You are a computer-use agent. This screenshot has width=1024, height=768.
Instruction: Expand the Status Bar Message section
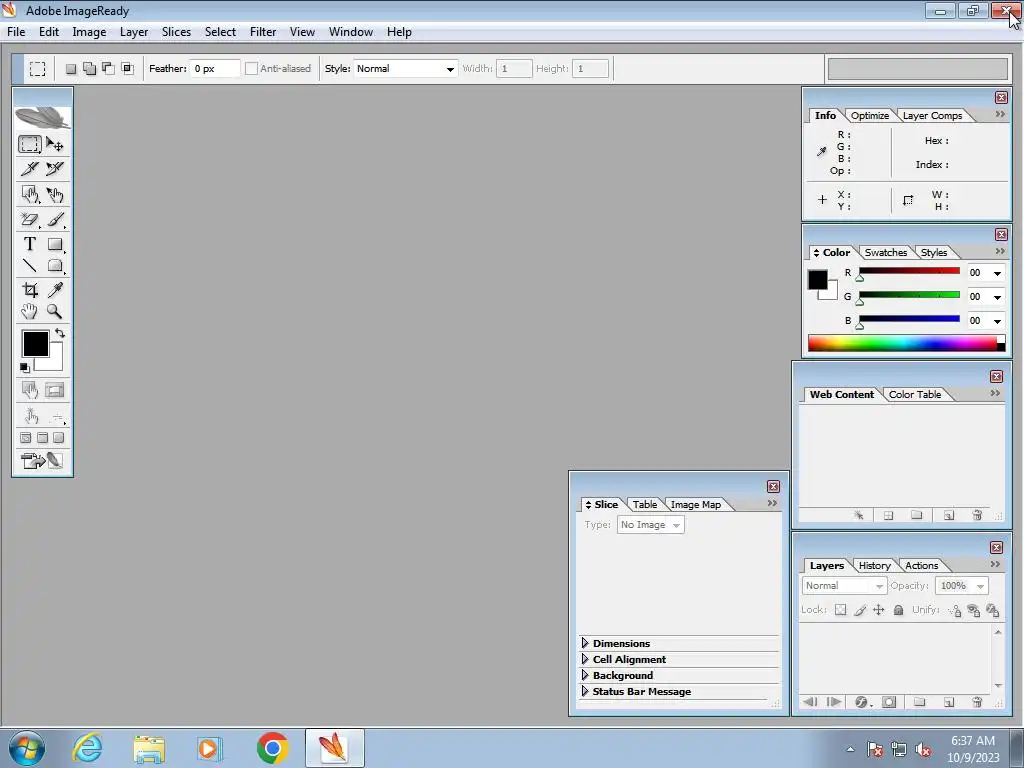click(x=585, y=691)
